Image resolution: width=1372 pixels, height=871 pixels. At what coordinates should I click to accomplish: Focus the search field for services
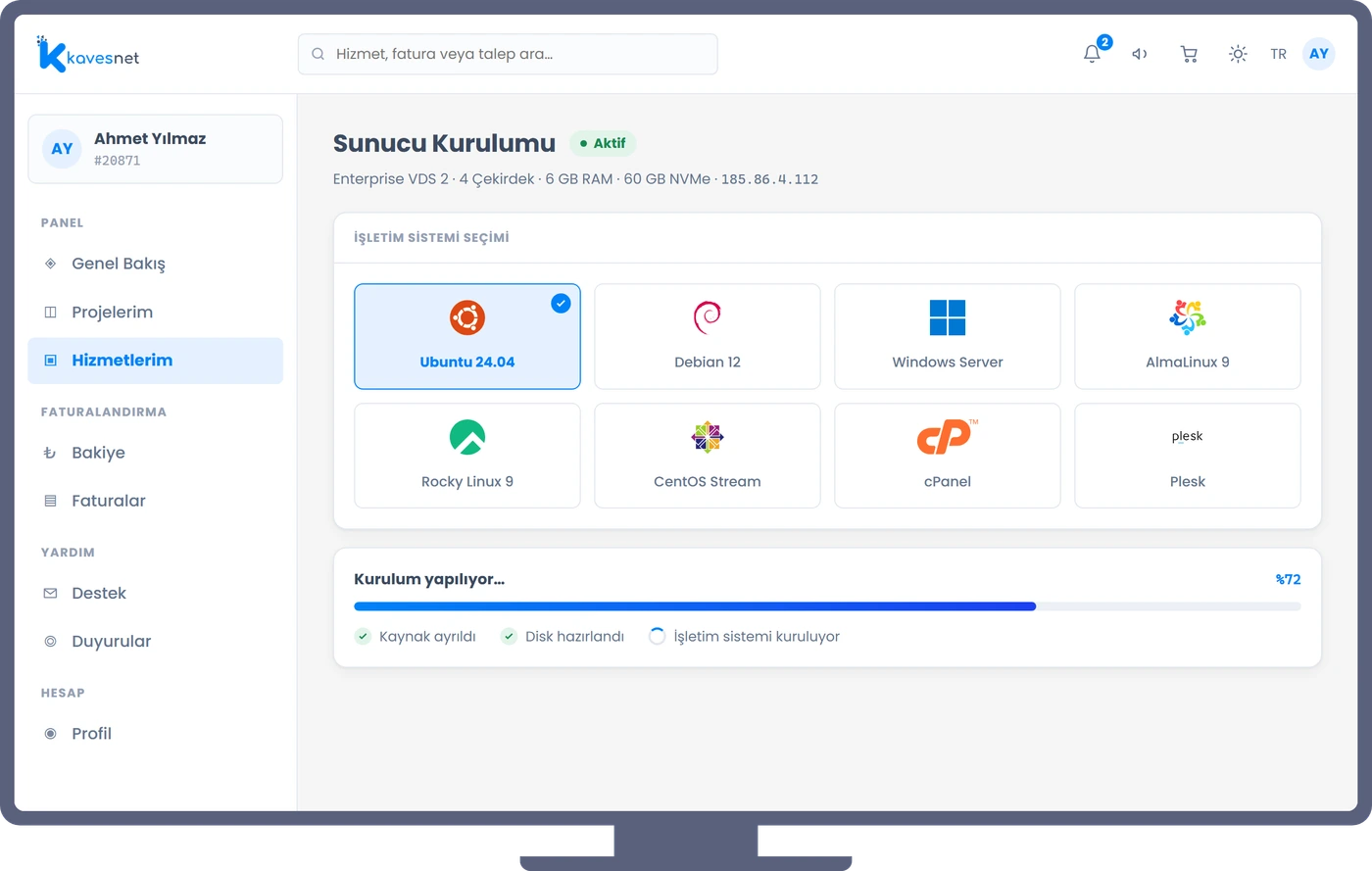tap(508, 54)
